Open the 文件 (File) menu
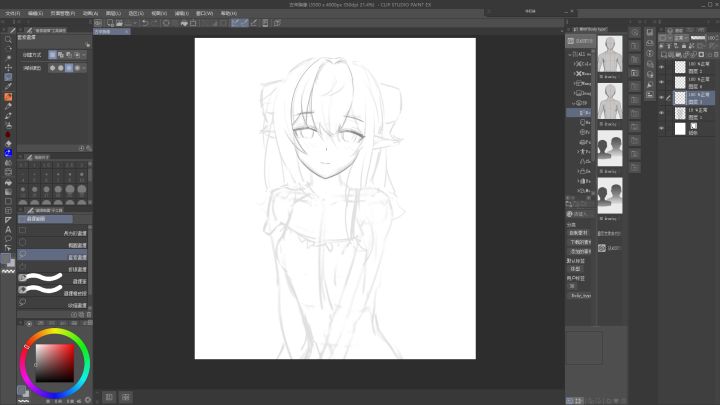This screenshot has width=720, height=405. (12, 13)
